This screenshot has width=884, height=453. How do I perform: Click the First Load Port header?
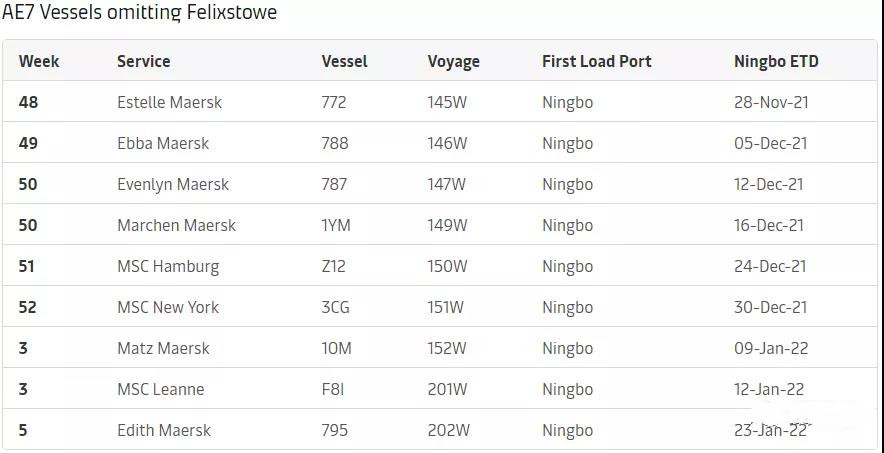[x=596, y=61]
